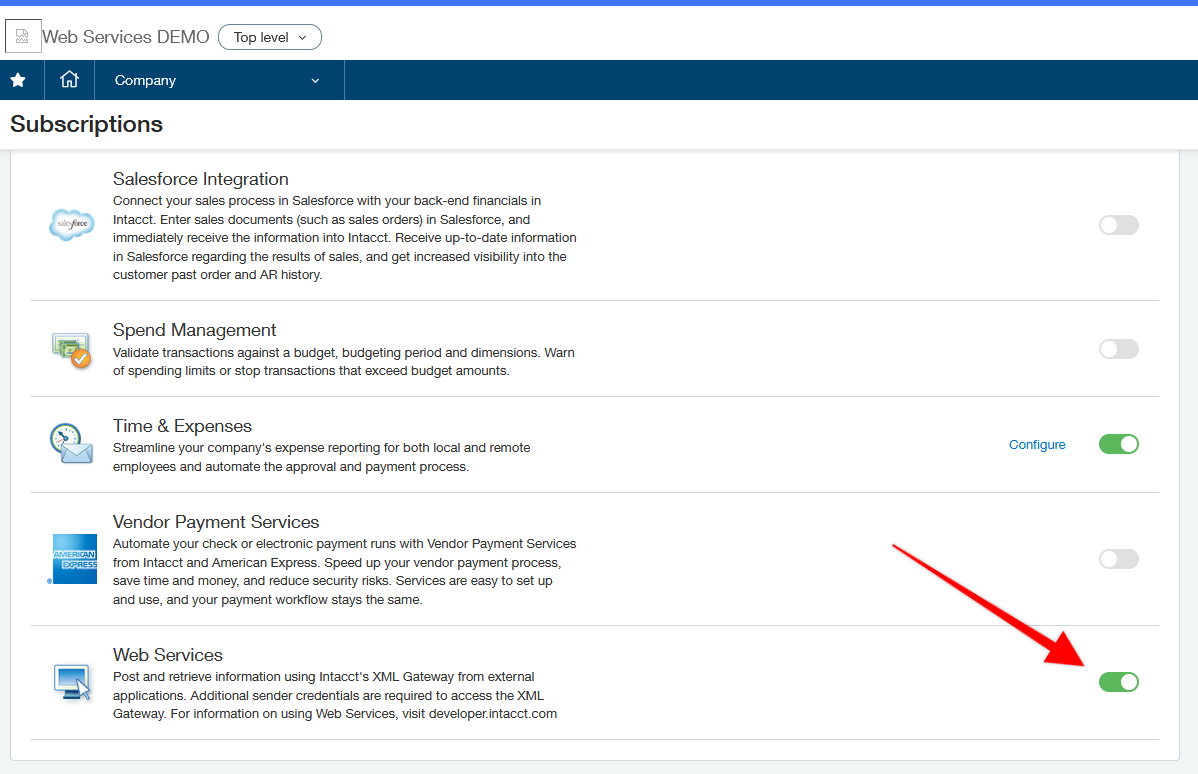Click the Vendor Payment Services heading
1198x774 pixels.
pyautogui.click(x=216, y=522)
